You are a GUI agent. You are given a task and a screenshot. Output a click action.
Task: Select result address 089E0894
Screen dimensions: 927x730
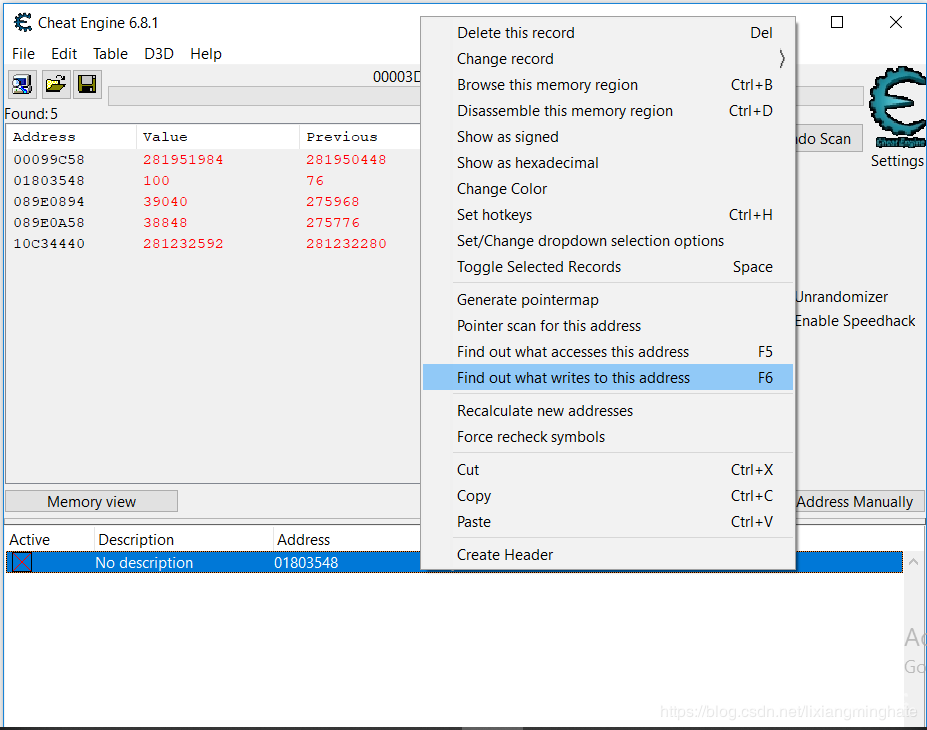coord(49,202)
